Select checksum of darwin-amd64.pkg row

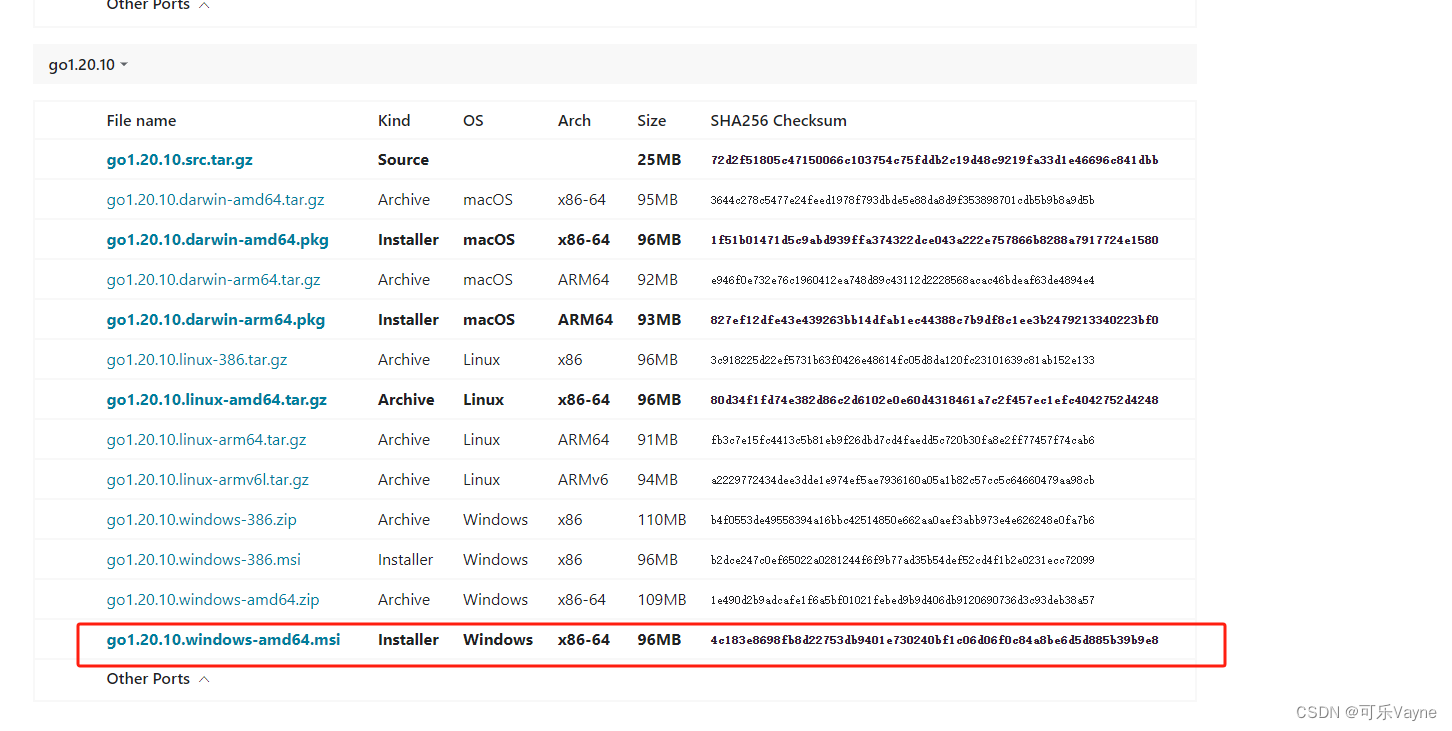pyautogui.click(x=934, y=240)
